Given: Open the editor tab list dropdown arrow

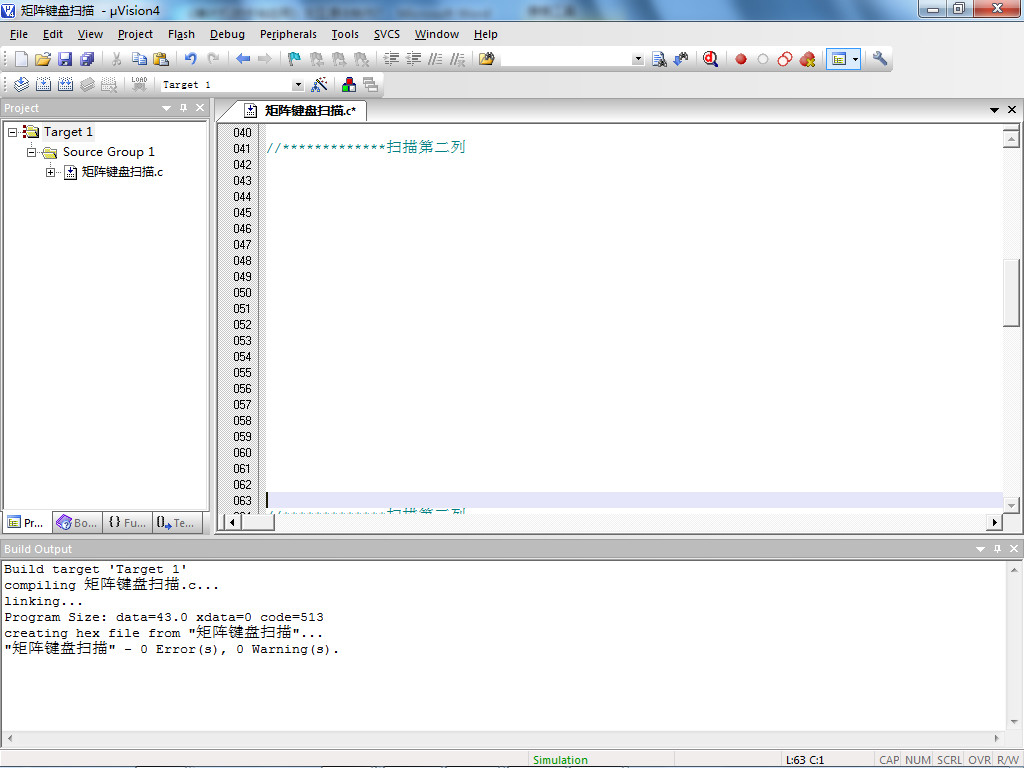Looking at the screenshot, I should point(995,110).
